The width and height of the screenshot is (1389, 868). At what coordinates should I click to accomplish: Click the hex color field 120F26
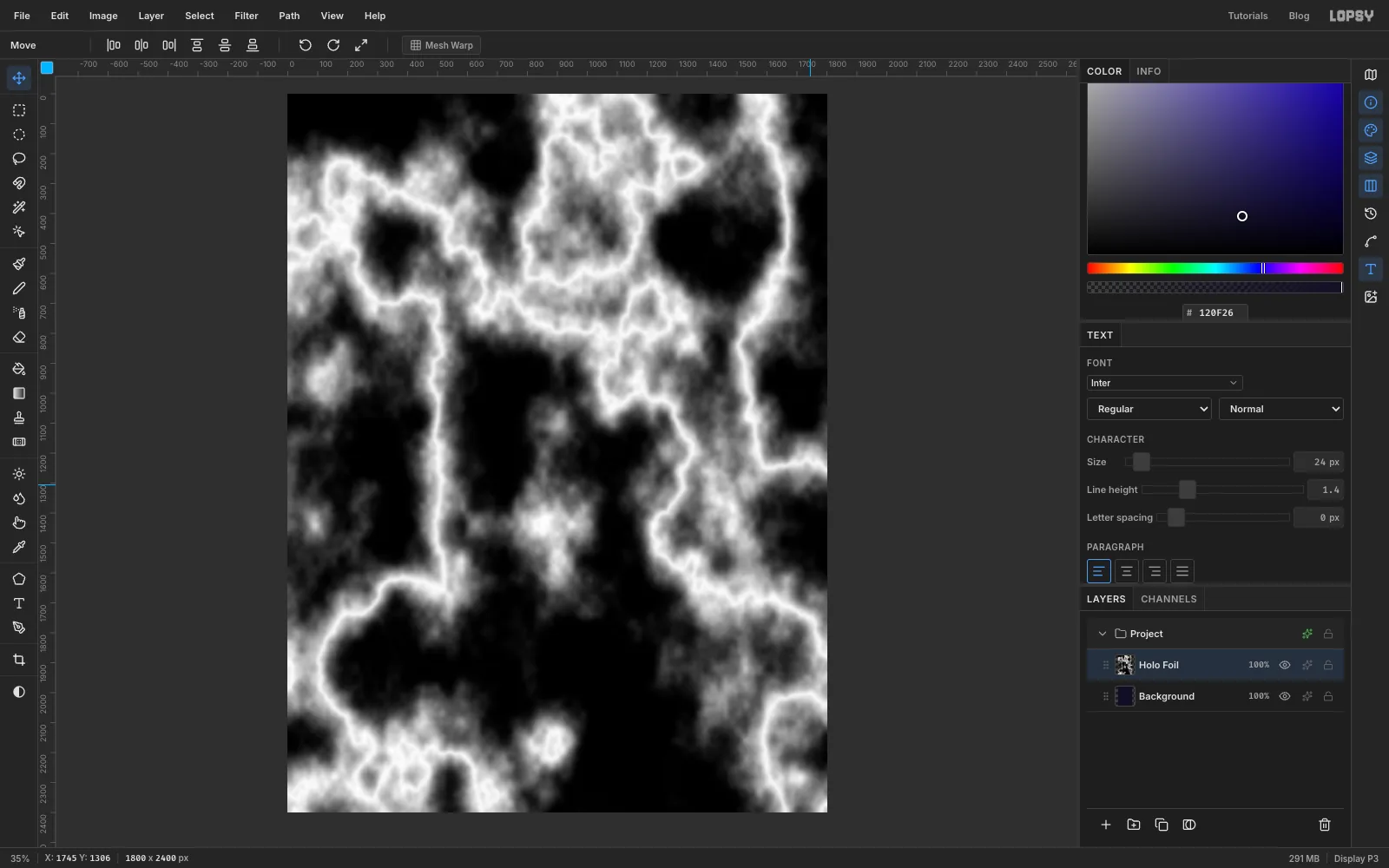1215,312
